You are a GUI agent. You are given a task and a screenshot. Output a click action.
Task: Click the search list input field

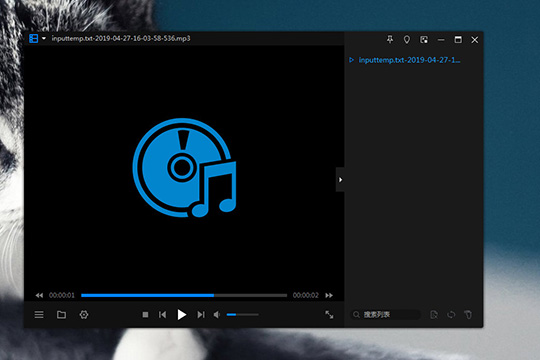tap(385, 315)
